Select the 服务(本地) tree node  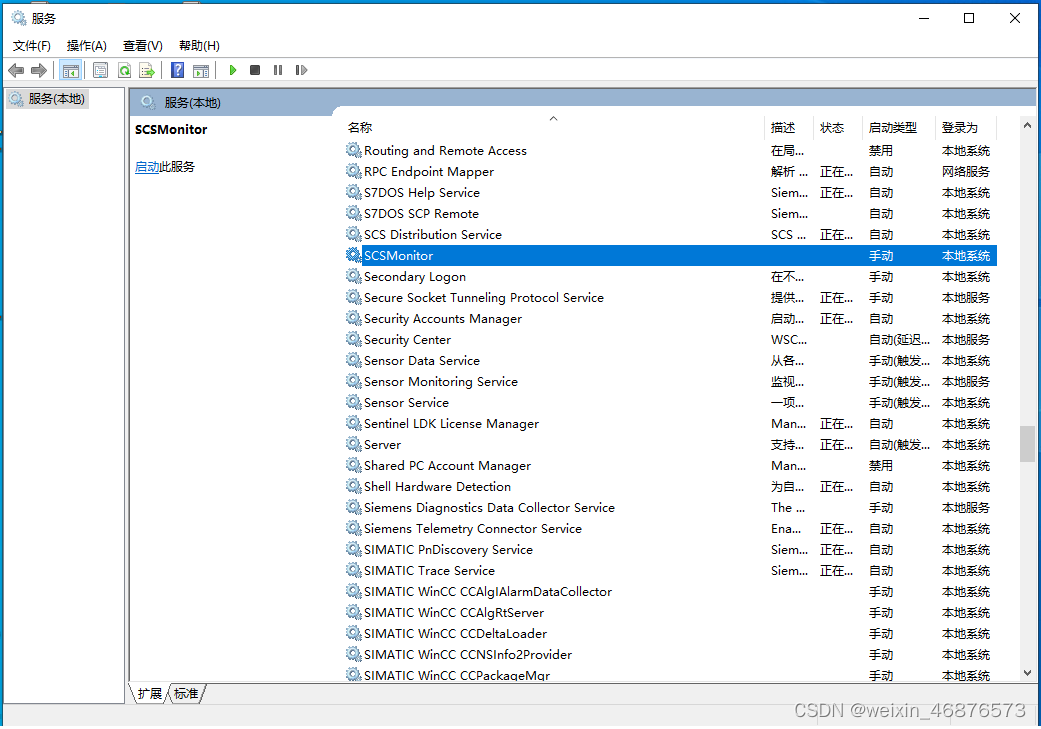point(48,100)
